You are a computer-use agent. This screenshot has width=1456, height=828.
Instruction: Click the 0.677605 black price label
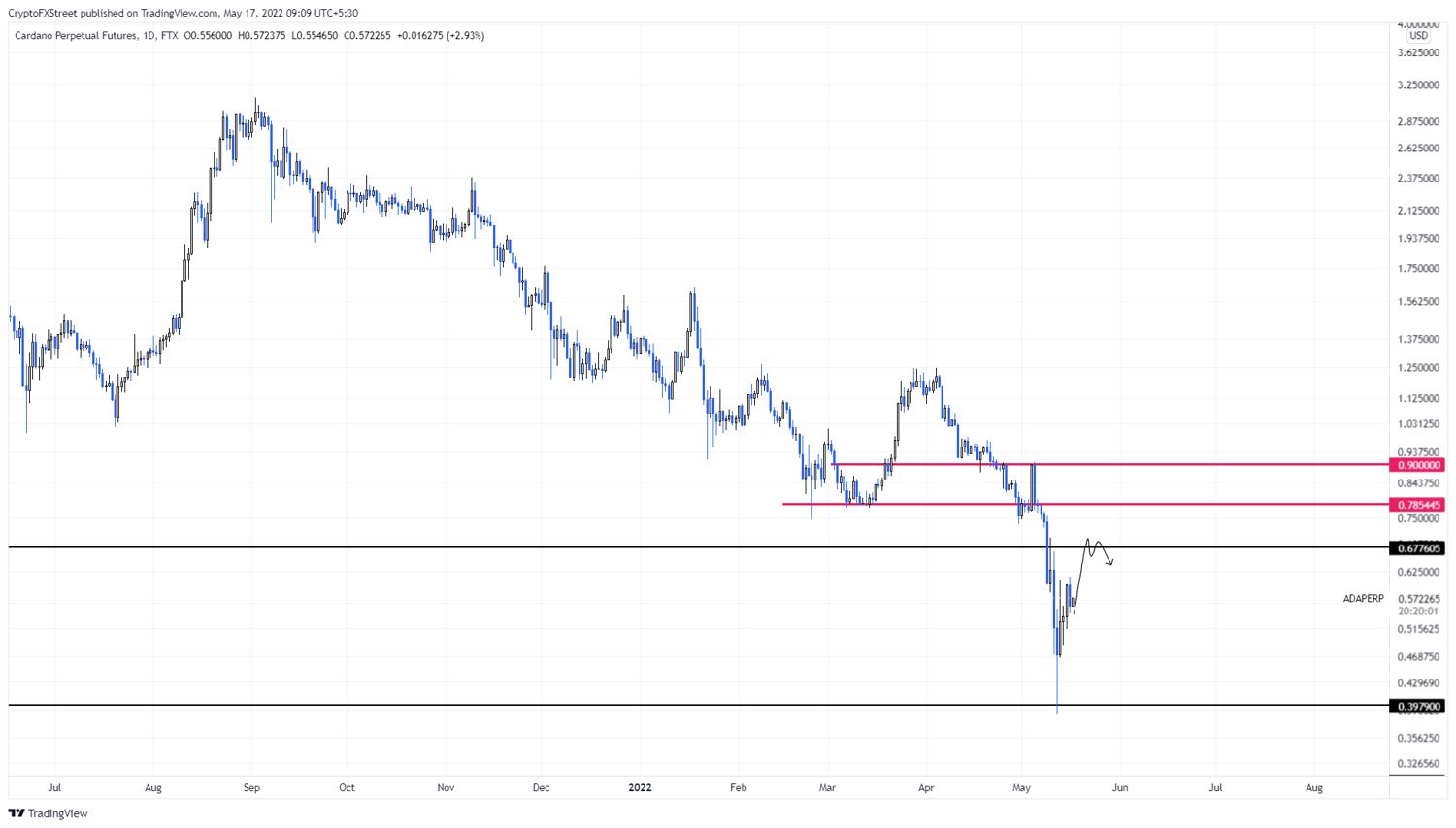1418,548
